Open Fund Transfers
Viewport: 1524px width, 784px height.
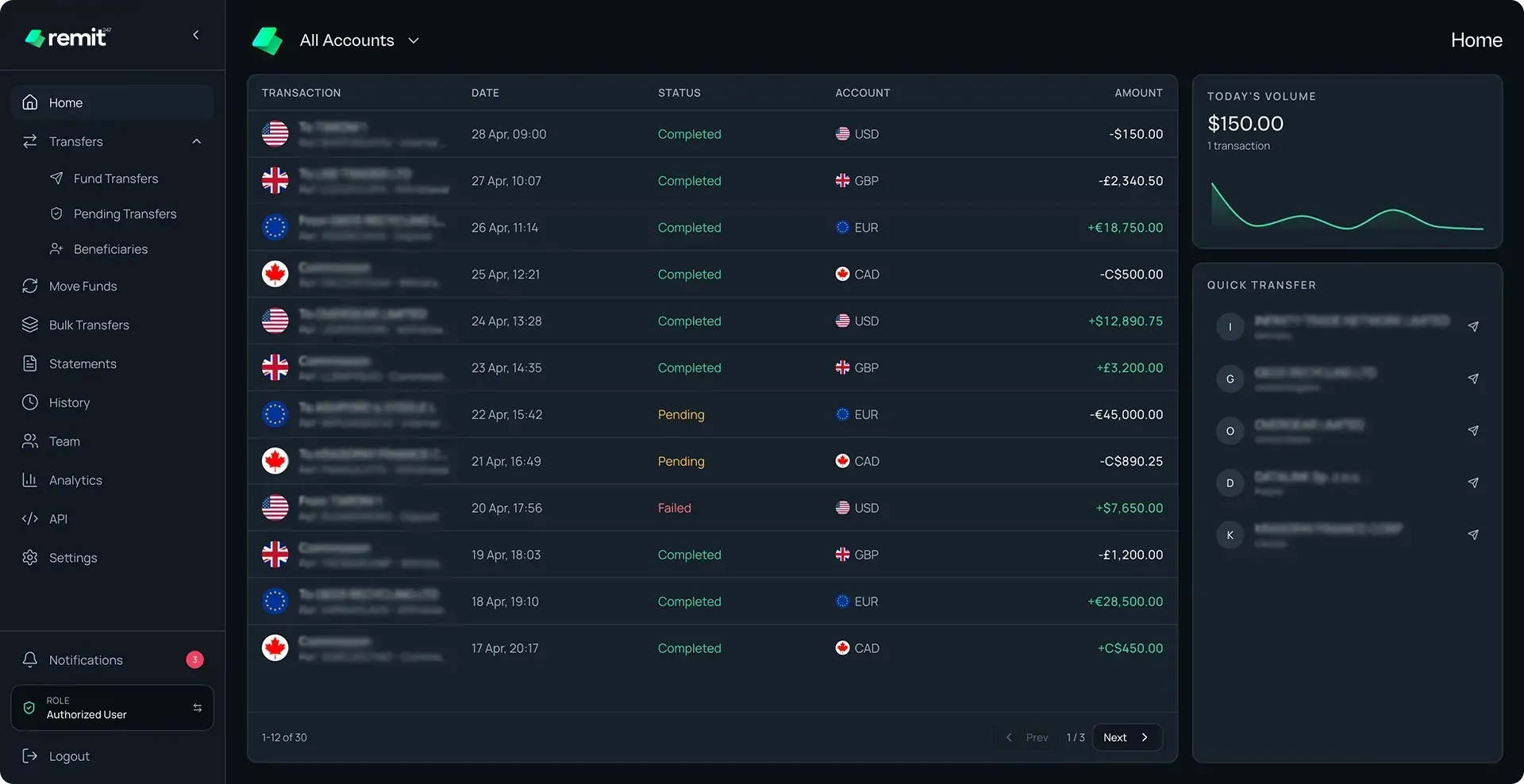coord(116,179)
